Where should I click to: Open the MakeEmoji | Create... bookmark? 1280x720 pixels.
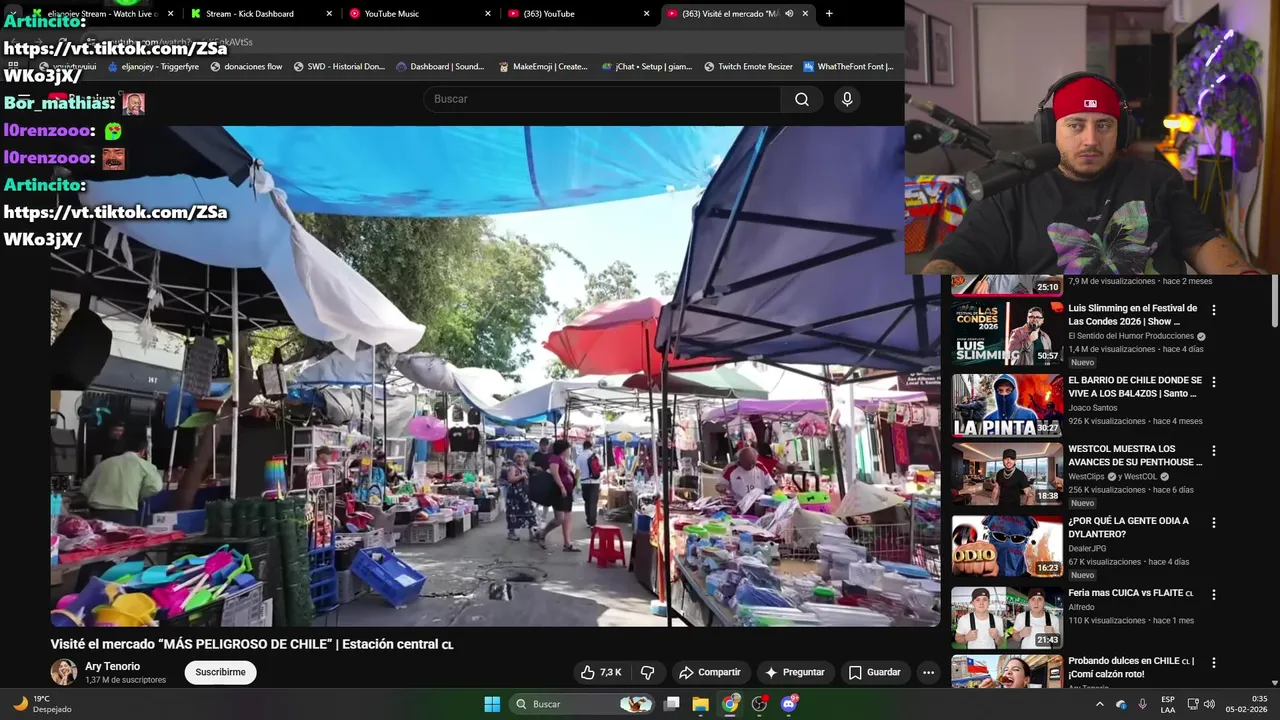(x=543, y=67)
